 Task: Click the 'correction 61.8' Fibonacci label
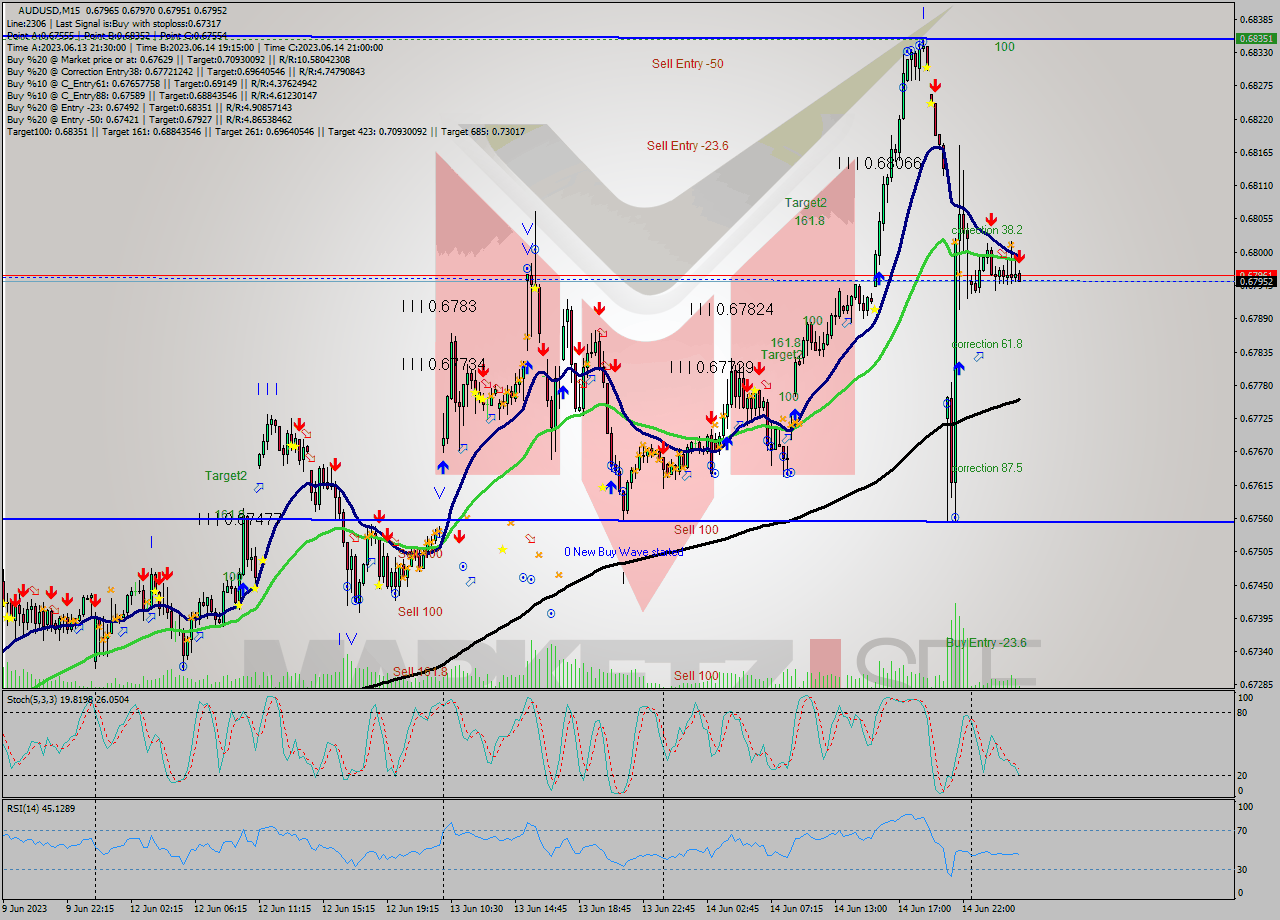(986, 344)
